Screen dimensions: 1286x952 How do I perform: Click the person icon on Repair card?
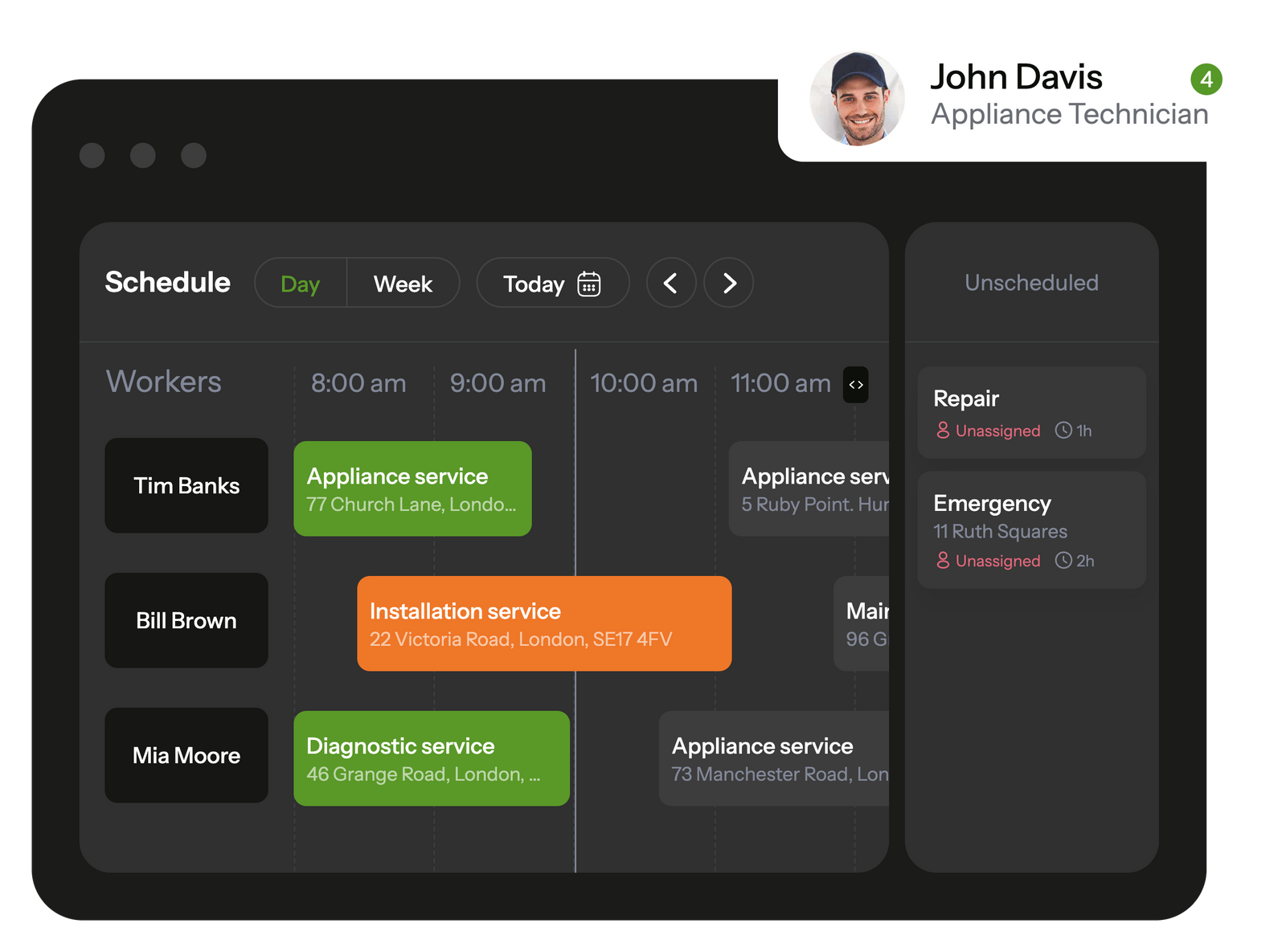pos(943,431)
